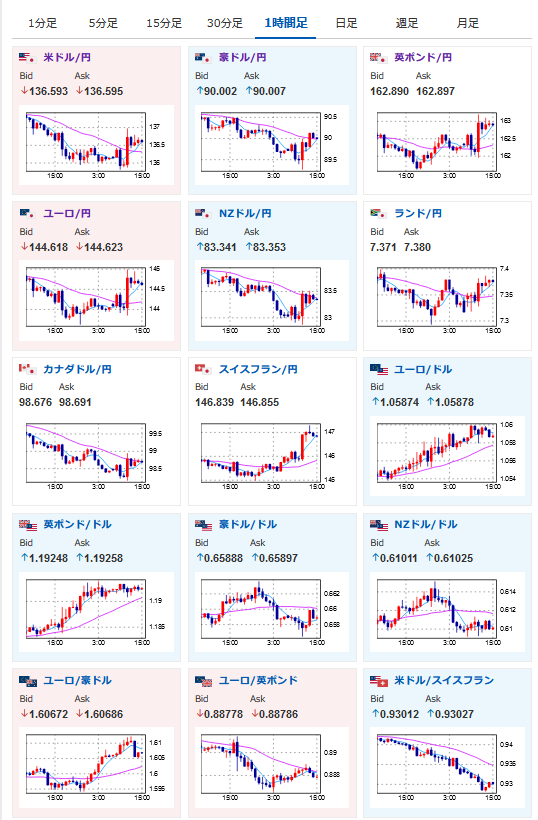Image resolution: width=538 pixels, height=820 pixels.
Task: Click the South Africa flag icon beside ランド/円
Action: 379,213
